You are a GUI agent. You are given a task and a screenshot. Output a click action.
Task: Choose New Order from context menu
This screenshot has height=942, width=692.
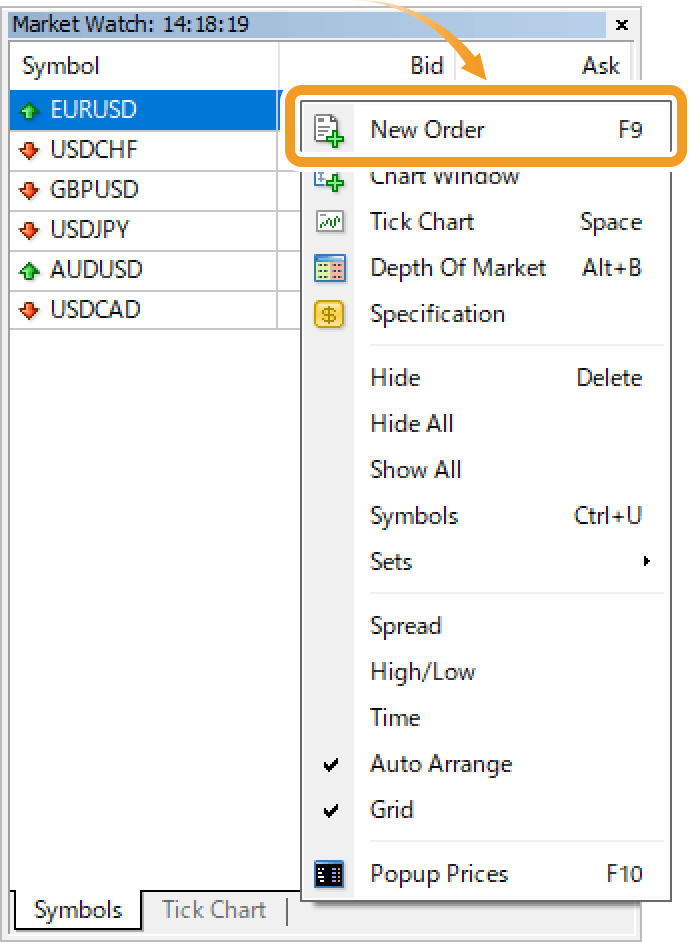click(485, 130)
